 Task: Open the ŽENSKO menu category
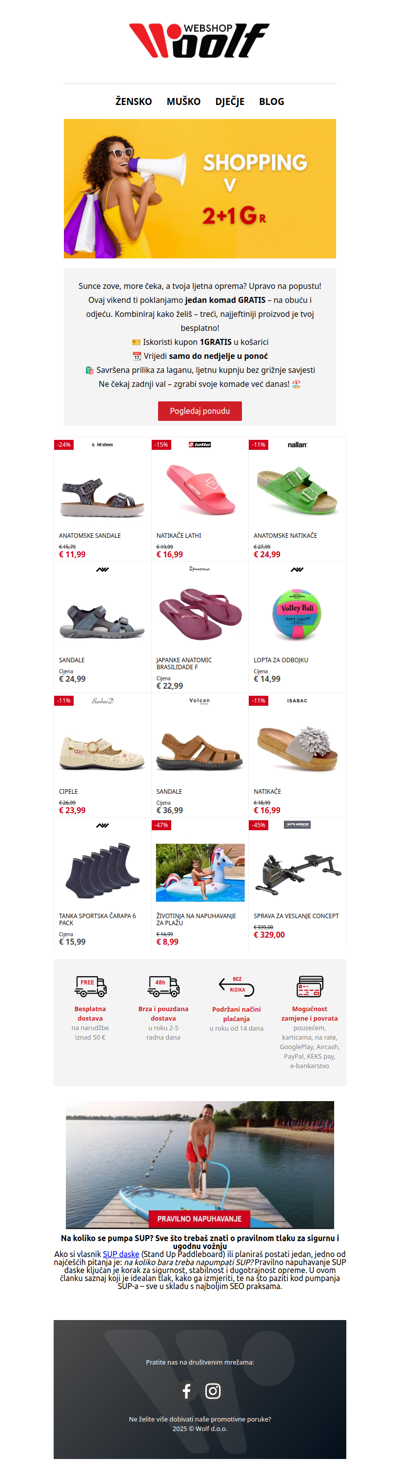134,101
